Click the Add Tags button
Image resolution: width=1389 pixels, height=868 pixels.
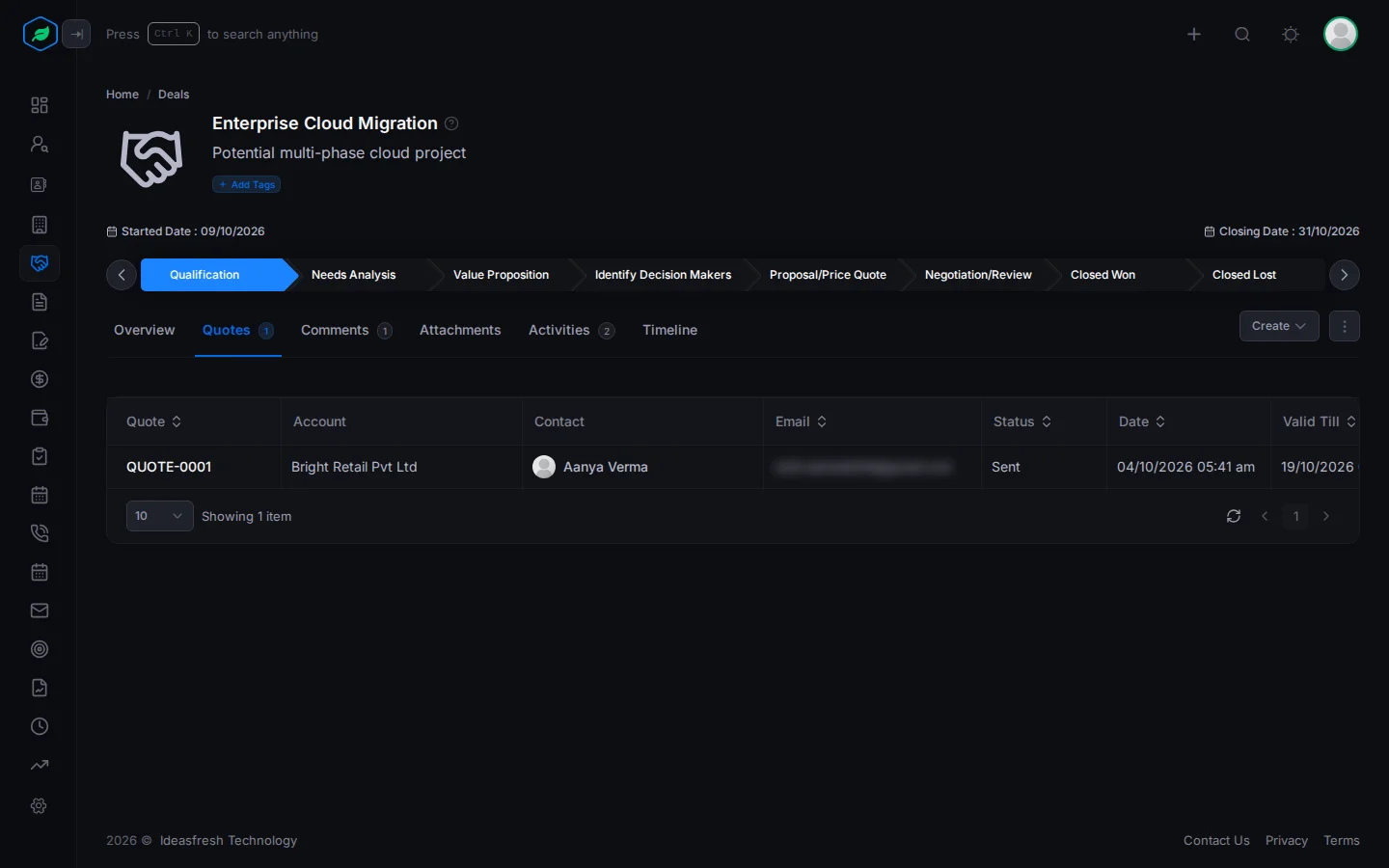click(247, 184)
